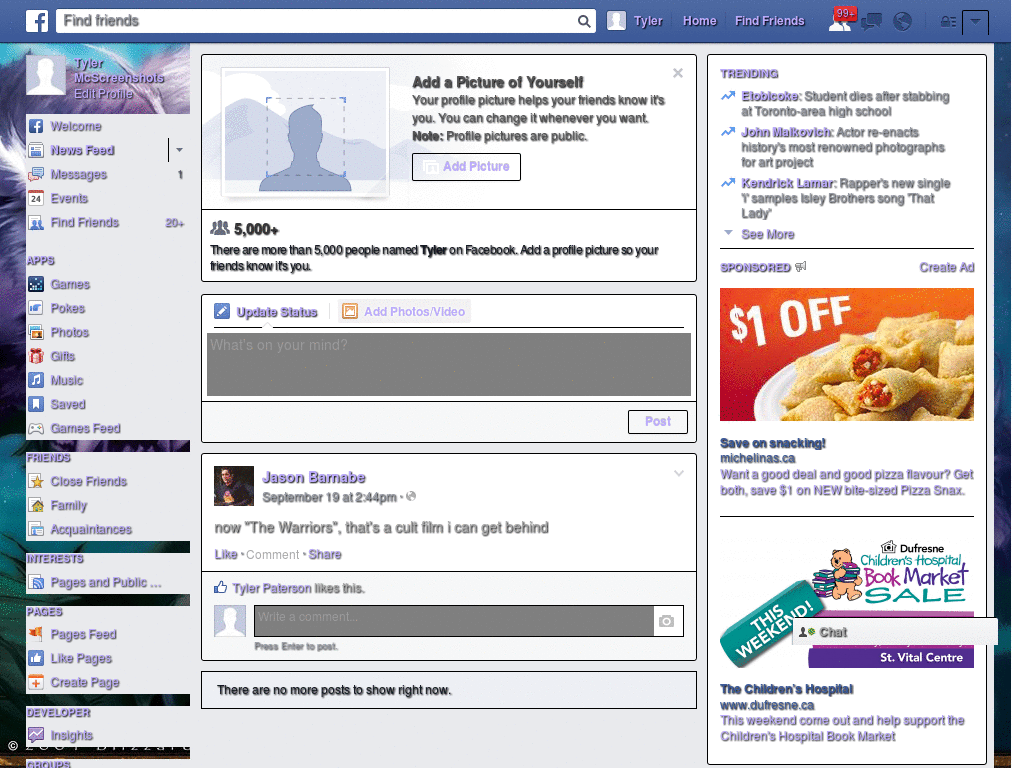Open the $1 OFF pizza snacks ad image
This screenshot has height=768, width=1024.
point(846,355)
